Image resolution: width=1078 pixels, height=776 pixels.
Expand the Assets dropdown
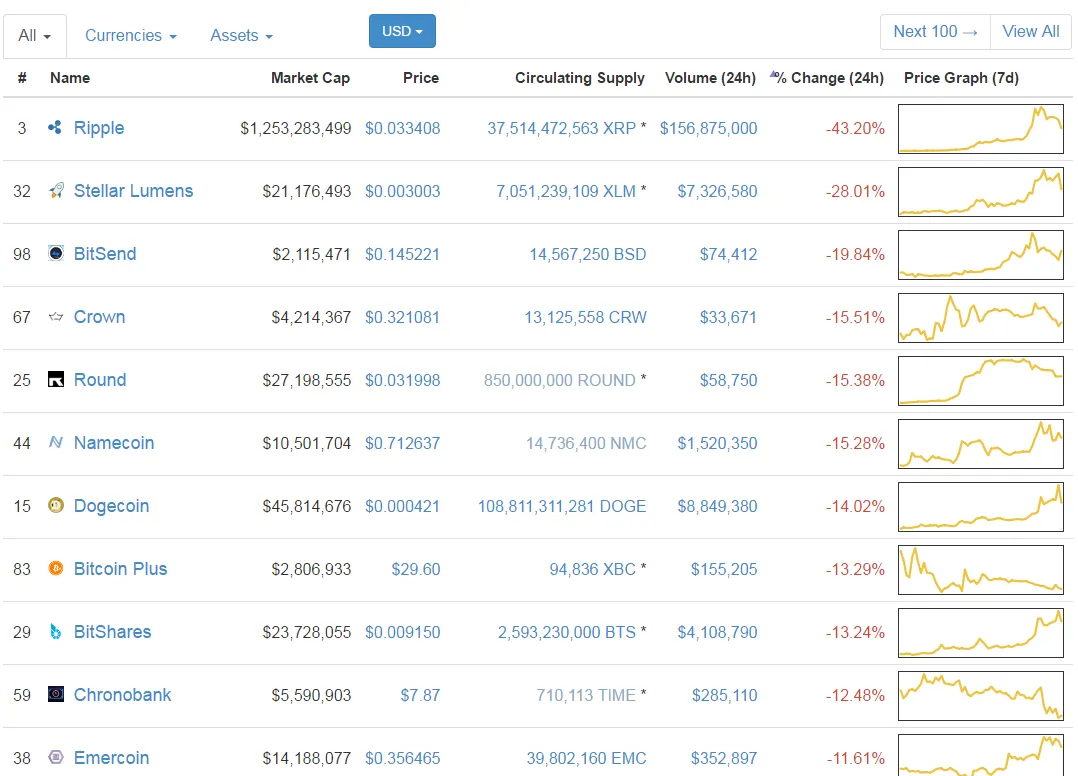coord(241,36)
